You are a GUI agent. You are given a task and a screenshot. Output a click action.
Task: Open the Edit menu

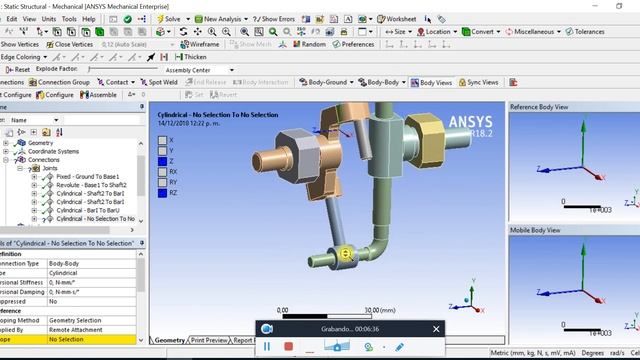(x=12, y=19)
